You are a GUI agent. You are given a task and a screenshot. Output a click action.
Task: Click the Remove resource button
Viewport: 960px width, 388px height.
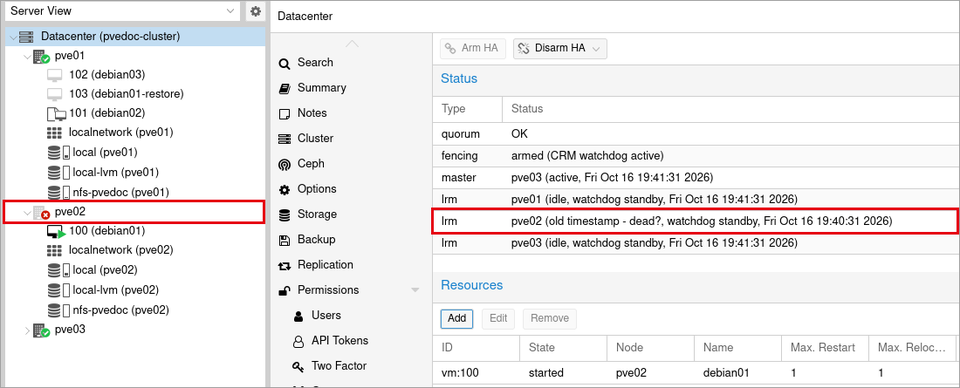(x=550, y=318)
